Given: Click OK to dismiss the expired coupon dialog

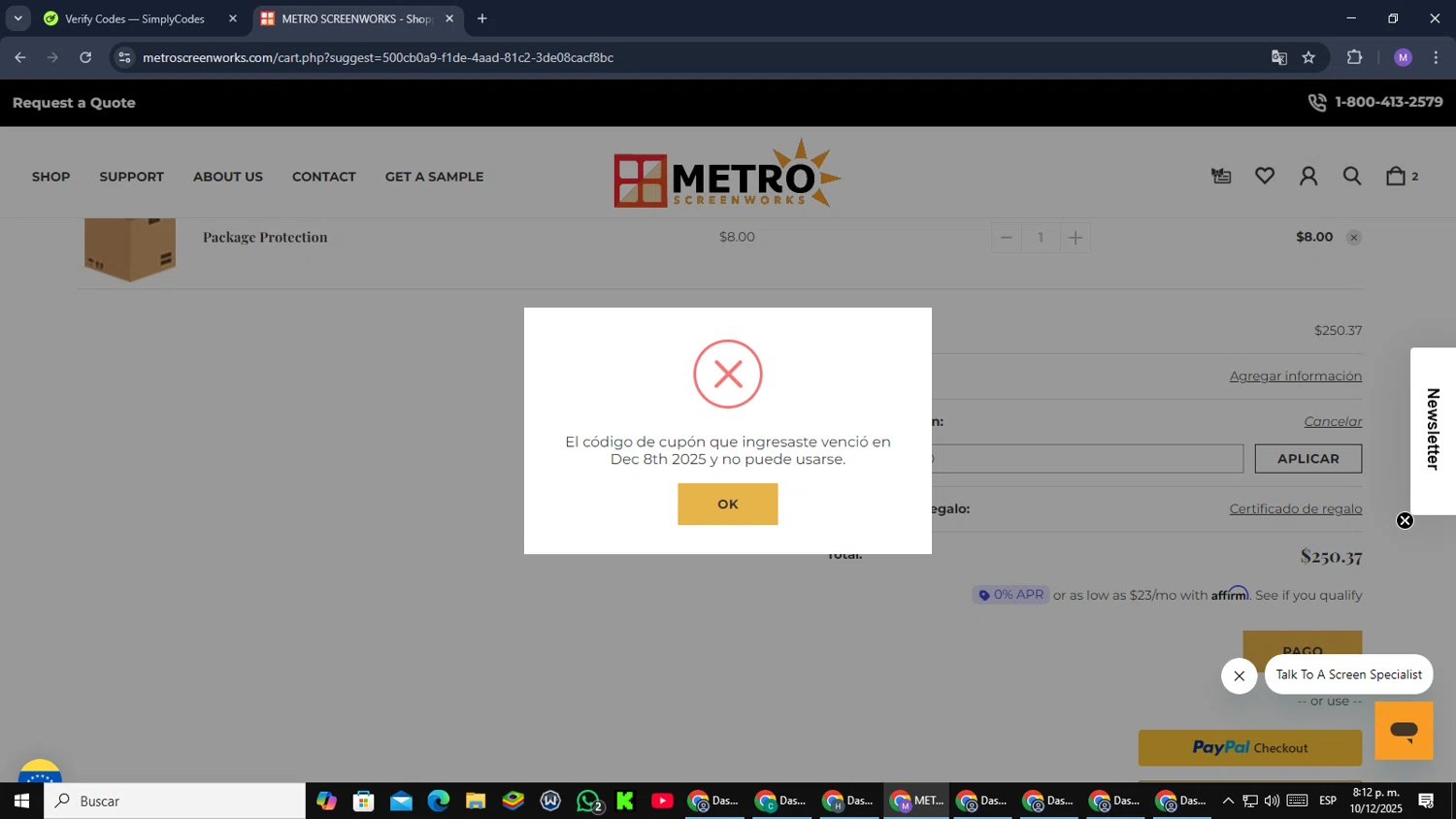Looking at the screenshot, I should [x=727, y=504].
